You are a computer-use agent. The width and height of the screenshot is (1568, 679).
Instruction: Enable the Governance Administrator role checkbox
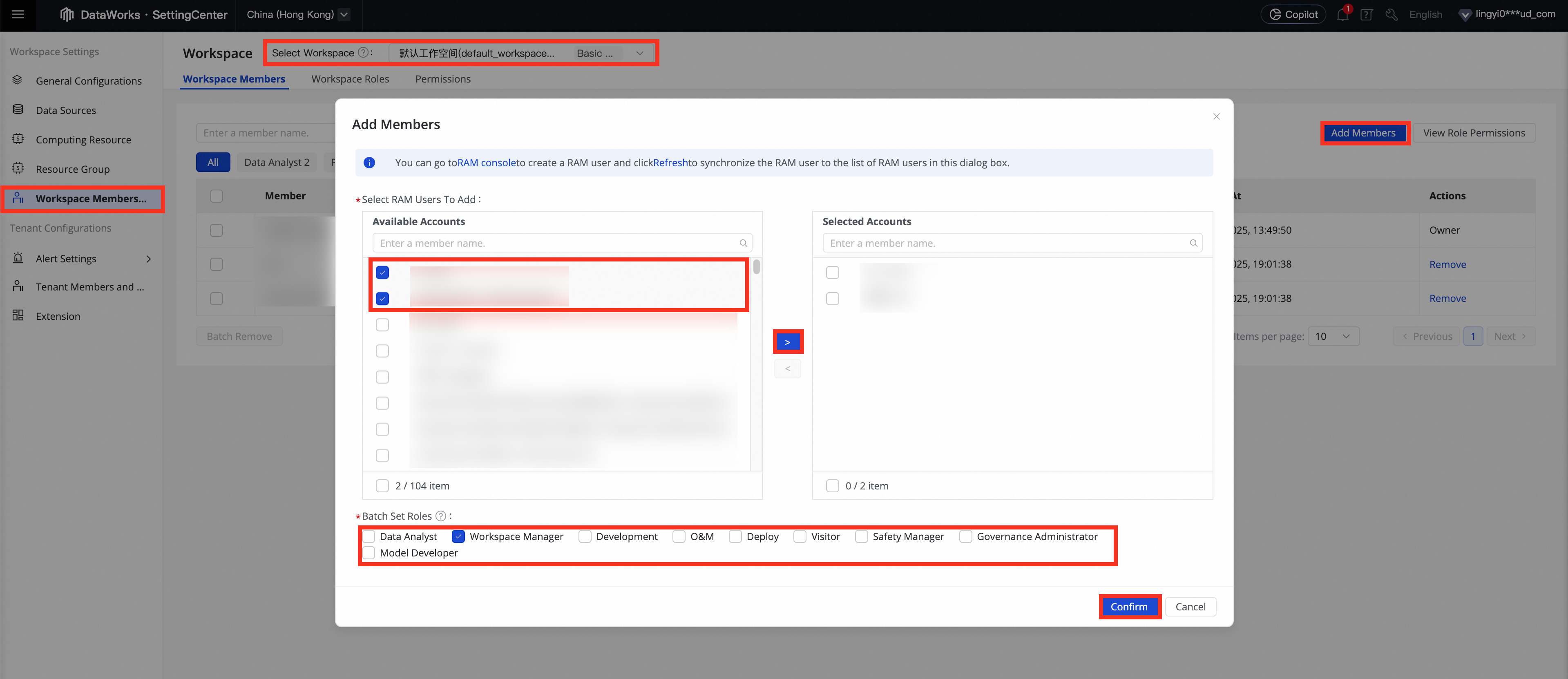click(x=965, y=536)
